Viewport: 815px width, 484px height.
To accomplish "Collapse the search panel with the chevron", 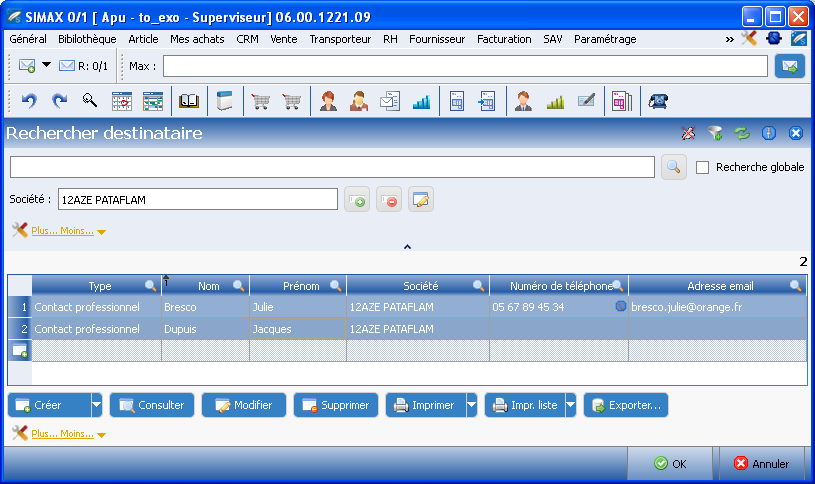I will [407, 246].
